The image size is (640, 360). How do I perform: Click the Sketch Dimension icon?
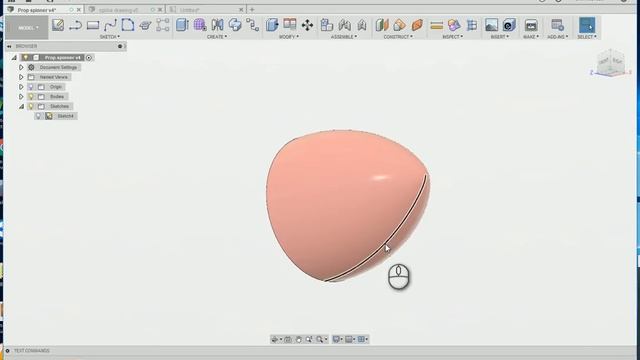point(163,25)
